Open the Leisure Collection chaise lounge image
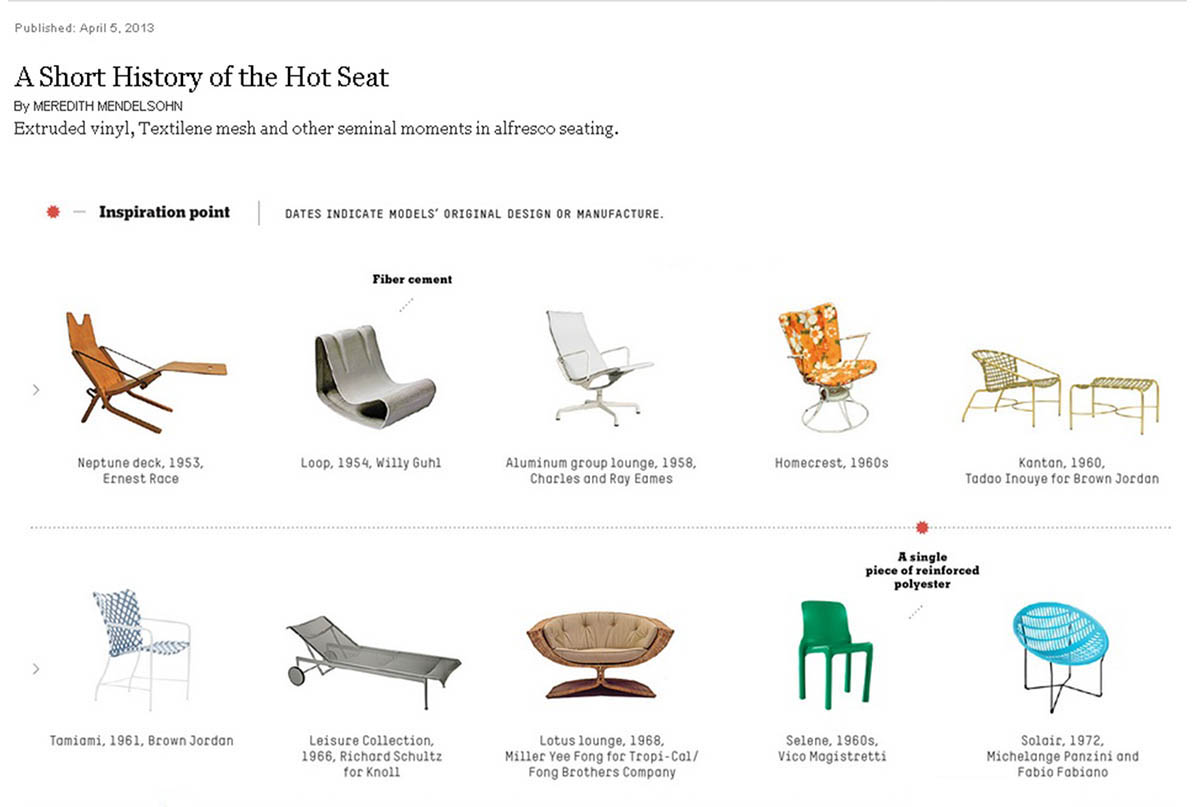1200x807 pixels. click(x=373, y=652)
